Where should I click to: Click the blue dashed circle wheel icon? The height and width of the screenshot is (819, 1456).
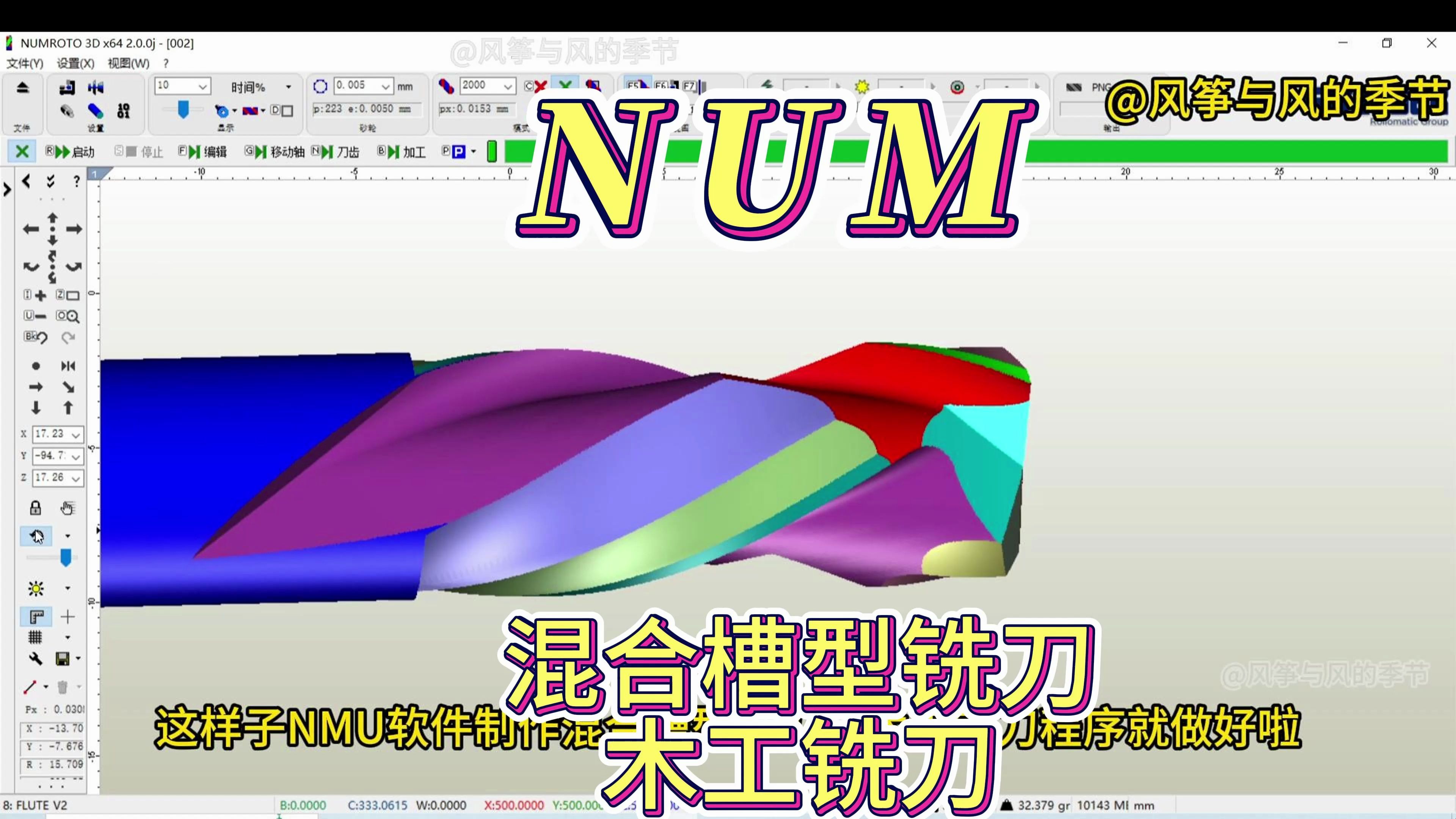[320, 86]
